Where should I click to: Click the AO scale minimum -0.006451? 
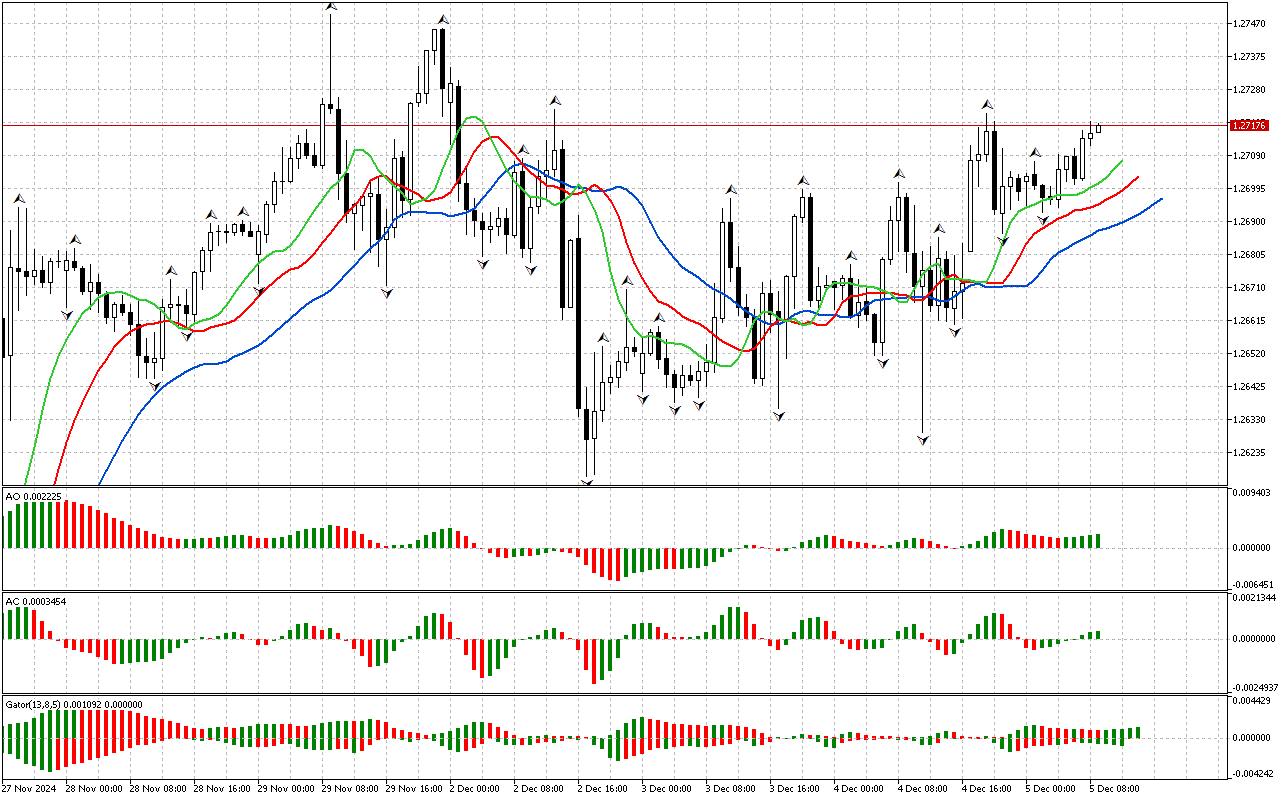pyautogui.click(x=1252, y=584)
